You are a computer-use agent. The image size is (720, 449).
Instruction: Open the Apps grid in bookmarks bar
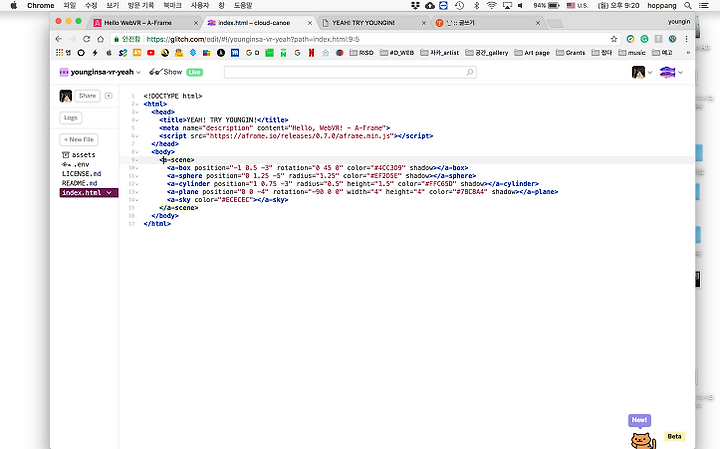coord(59,53)
